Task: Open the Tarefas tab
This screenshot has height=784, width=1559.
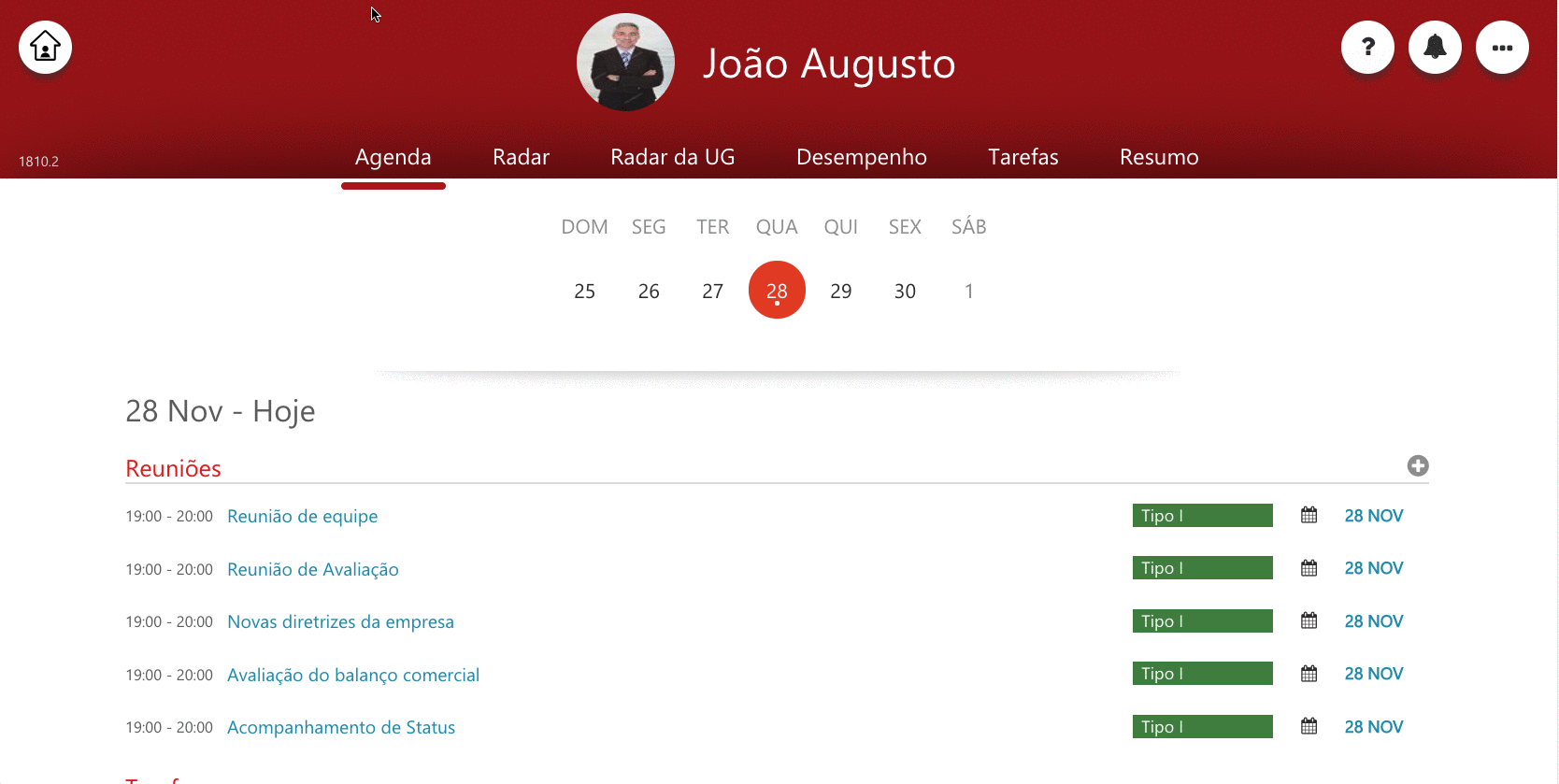Action: [1023, 157]
